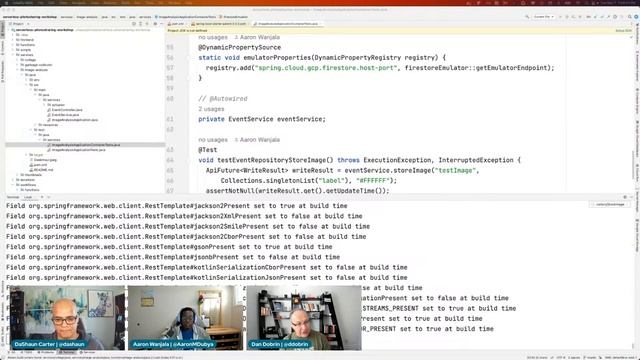Click the terminal panel settings gear icon

(625, 197)
